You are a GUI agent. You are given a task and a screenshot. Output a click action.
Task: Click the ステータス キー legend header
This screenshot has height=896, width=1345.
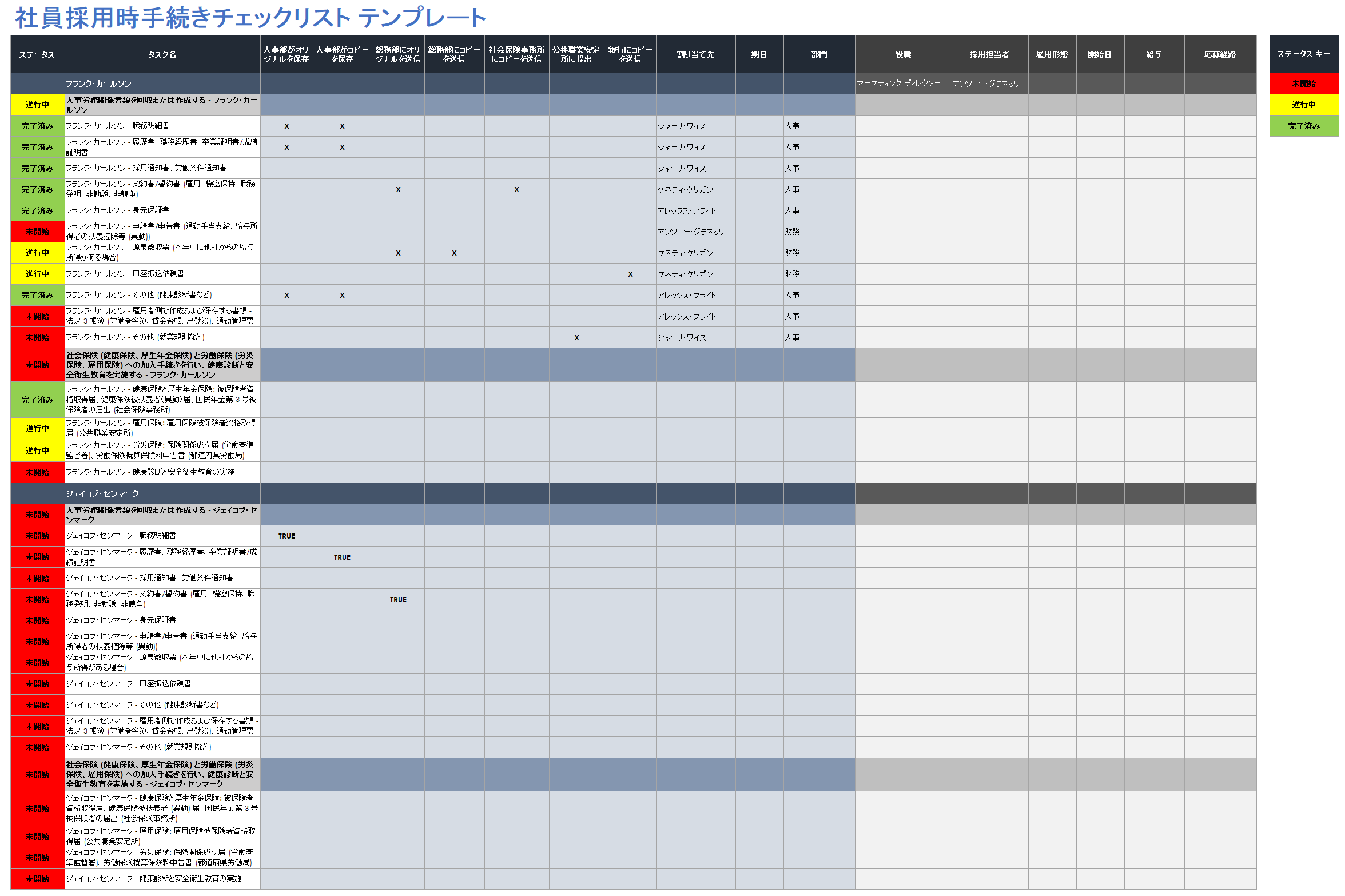tap(1304, 54)
